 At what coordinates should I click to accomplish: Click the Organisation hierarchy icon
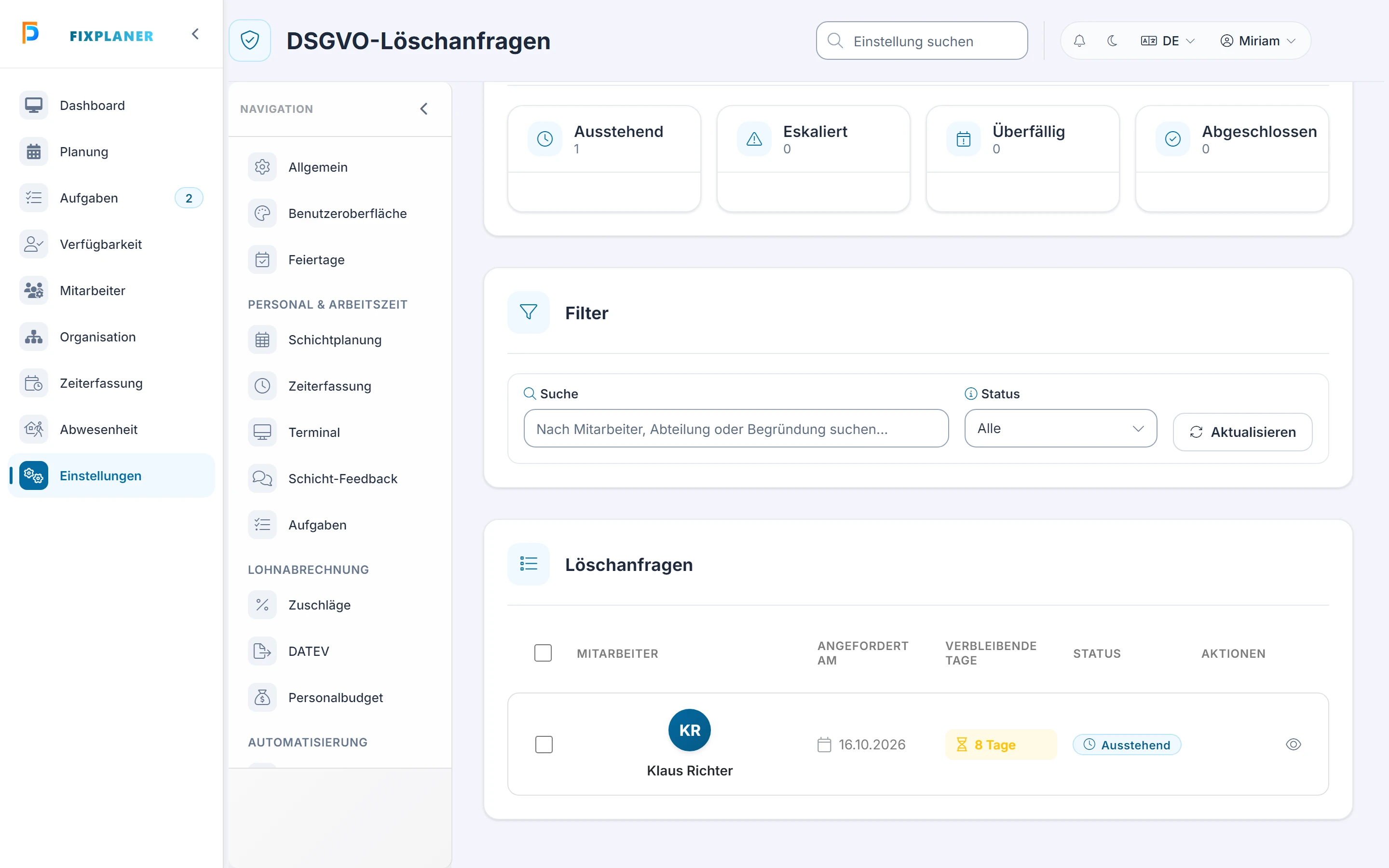click(x=33, y=337)
